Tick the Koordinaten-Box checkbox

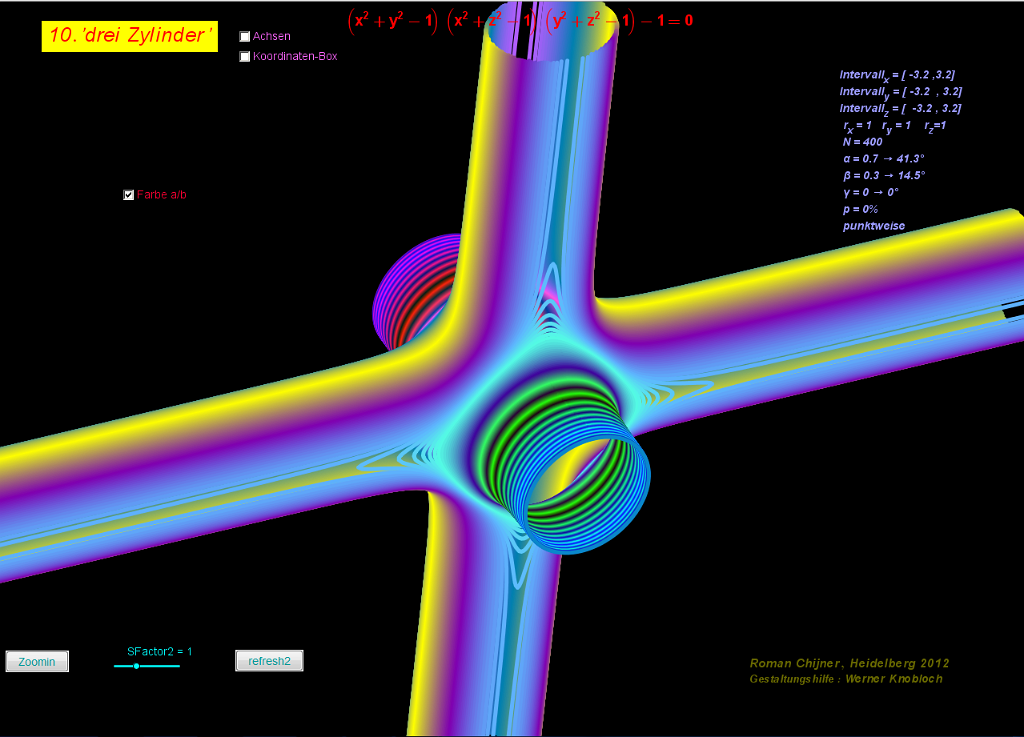(x=245, y=57)
